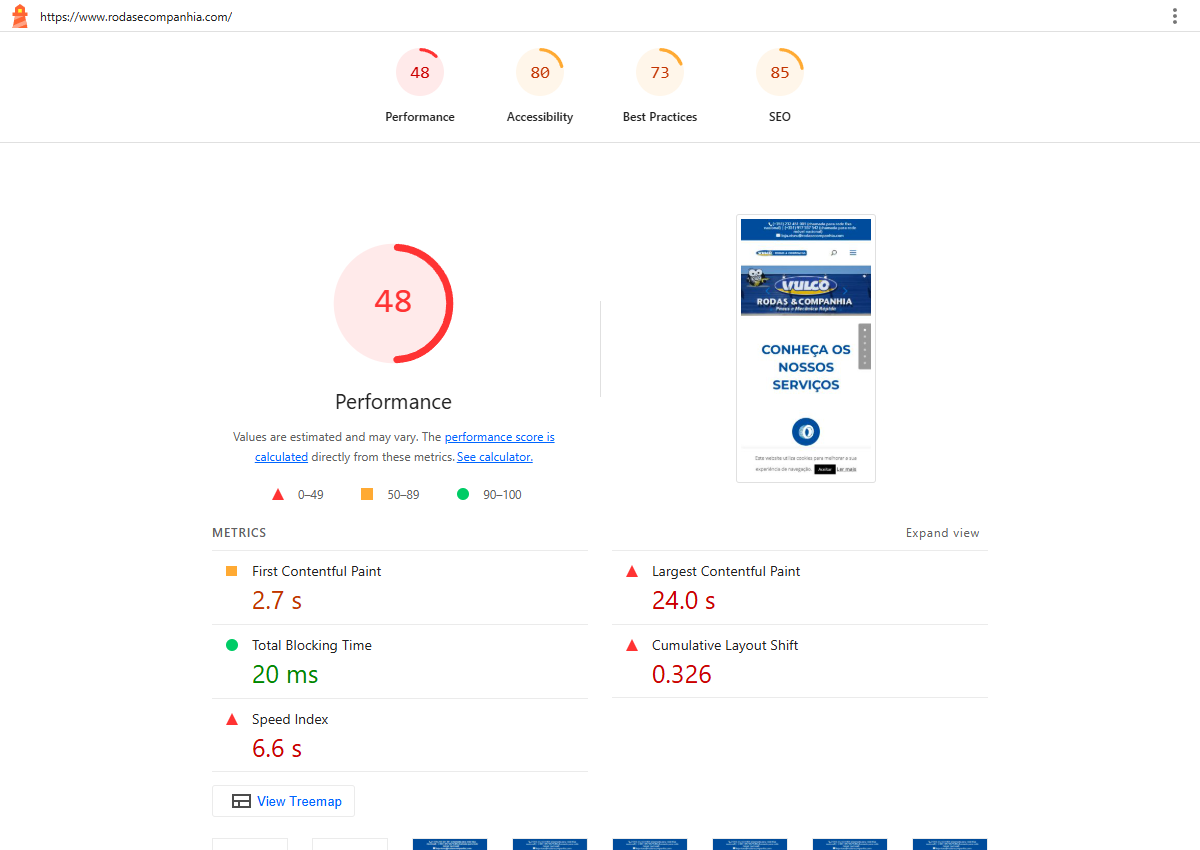Click the '90–100' legend range text
Image resolution: width=1200 pixels, height=850 pixels.
pyautogui.click(x=502, y=494)
